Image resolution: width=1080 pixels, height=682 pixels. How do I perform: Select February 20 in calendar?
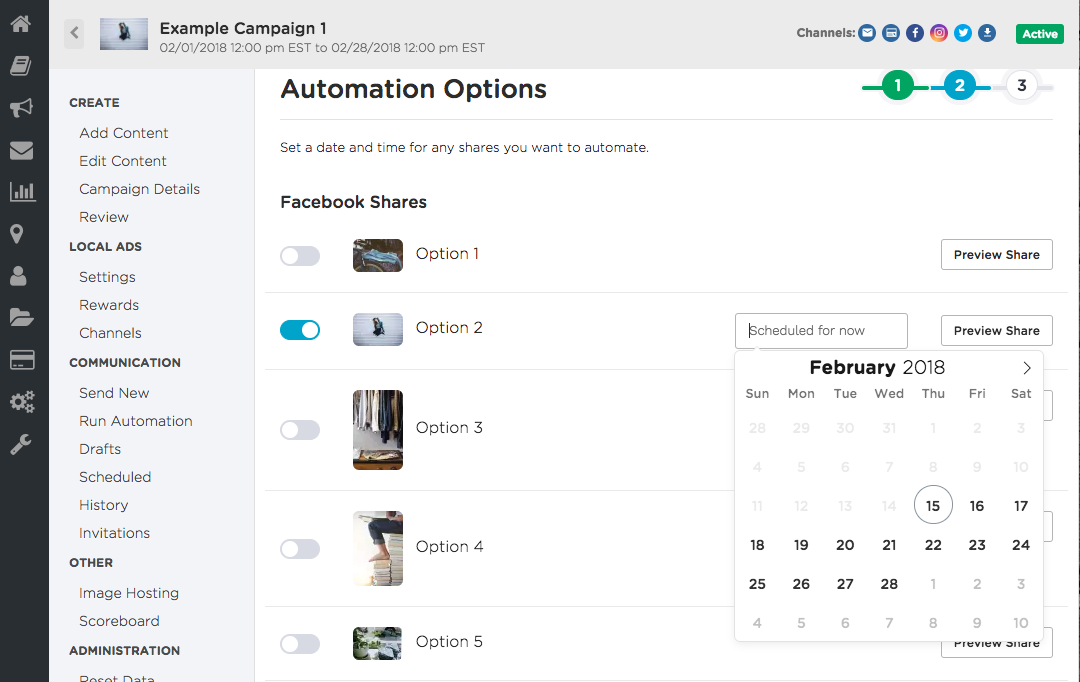[845, 545]
